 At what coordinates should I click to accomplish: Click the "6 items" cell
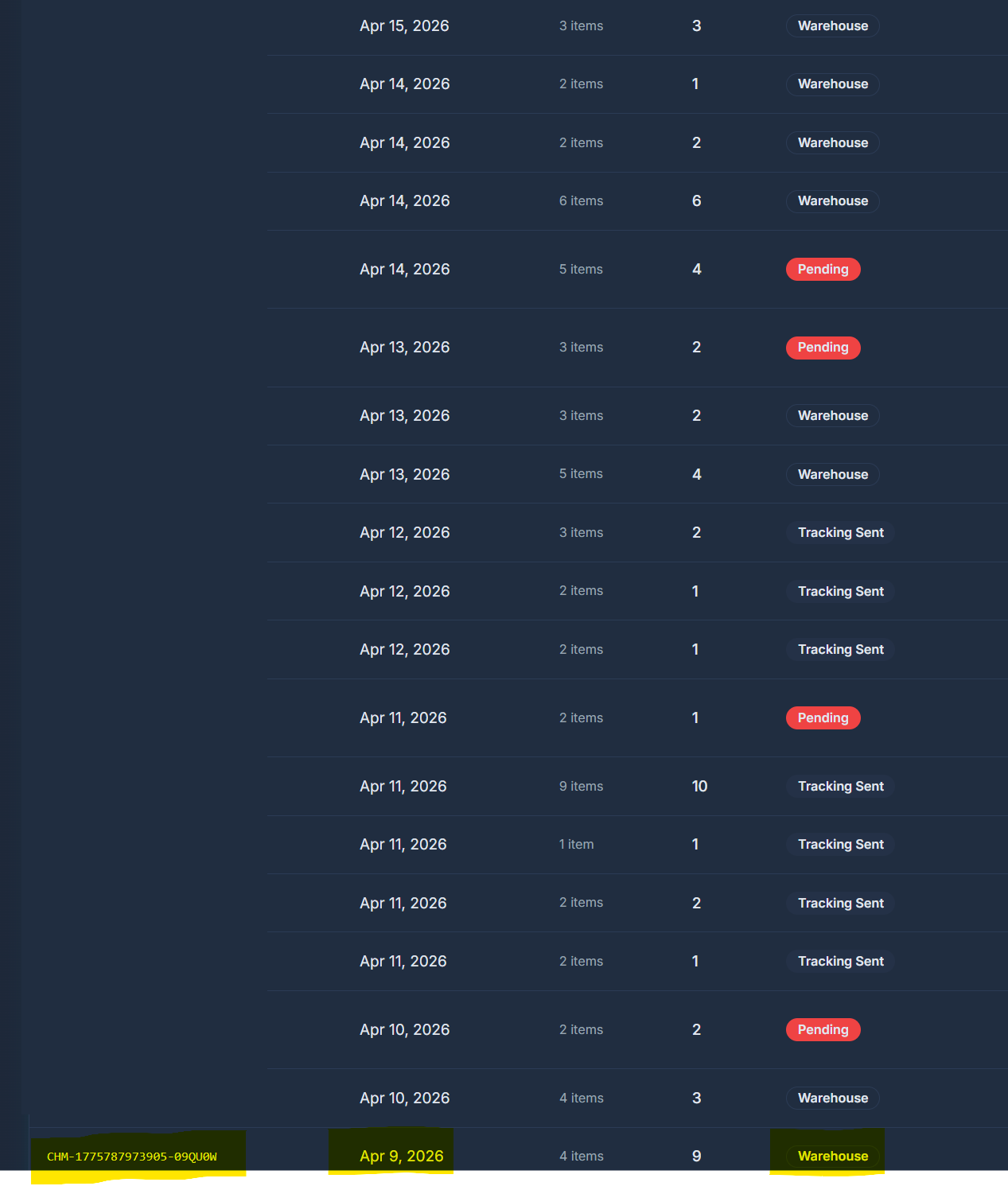pos(581,201)
